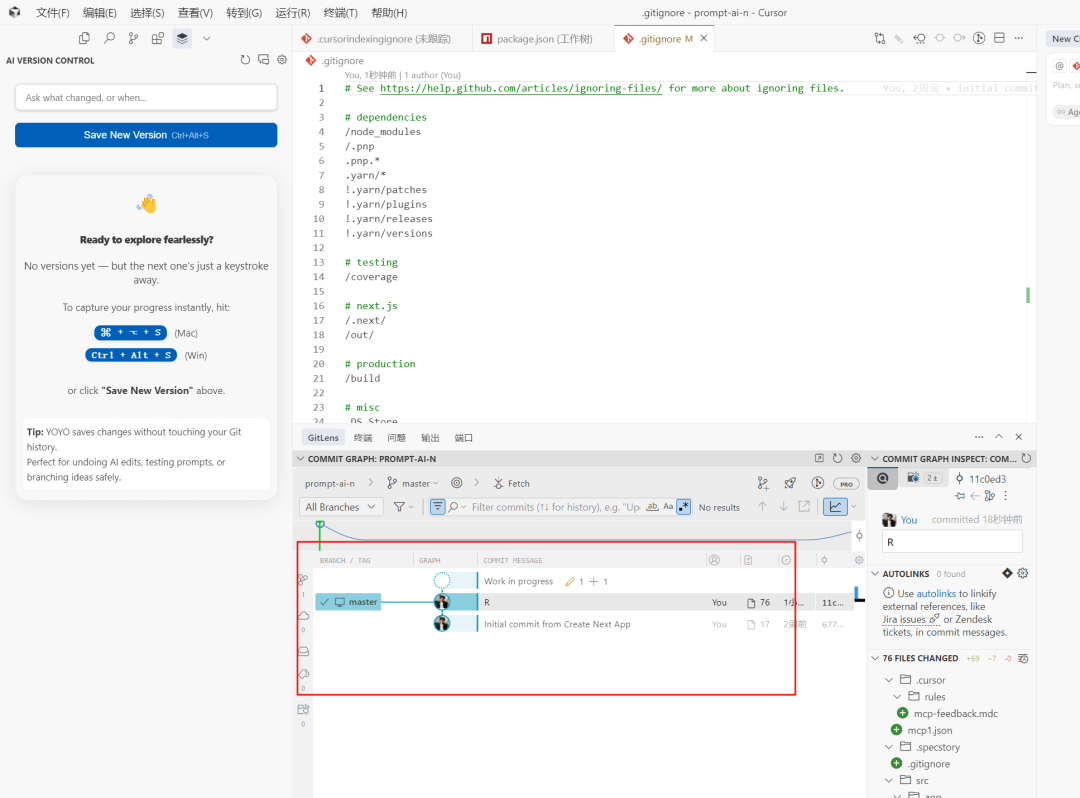Open the Search magnifier in sidebar
Screen dimensions: 1080x798
[109, 38]
